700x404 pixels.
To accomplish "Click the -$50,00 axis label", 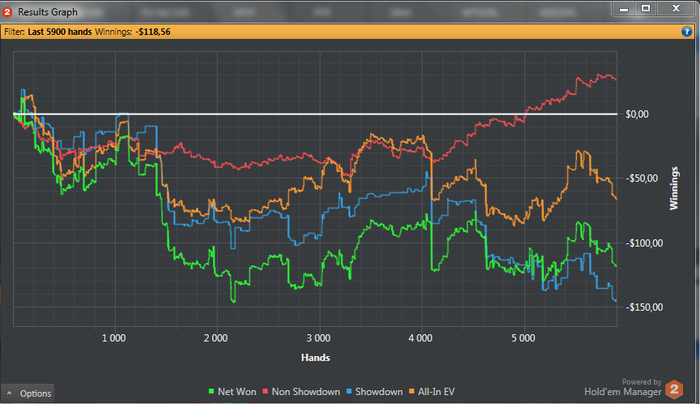I will click(x=642, y=179).
